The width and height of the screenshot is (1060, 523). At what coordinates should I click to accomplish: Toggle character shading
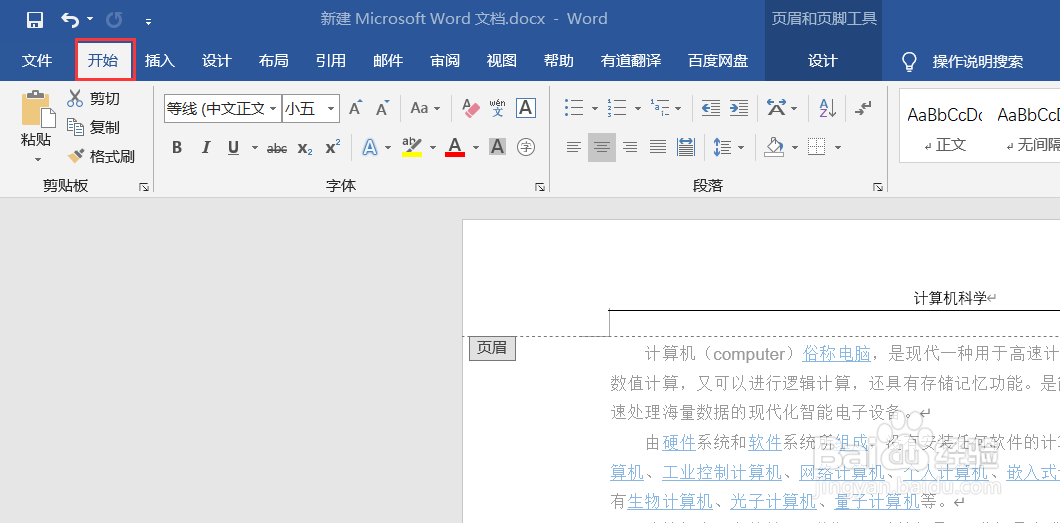498,147
